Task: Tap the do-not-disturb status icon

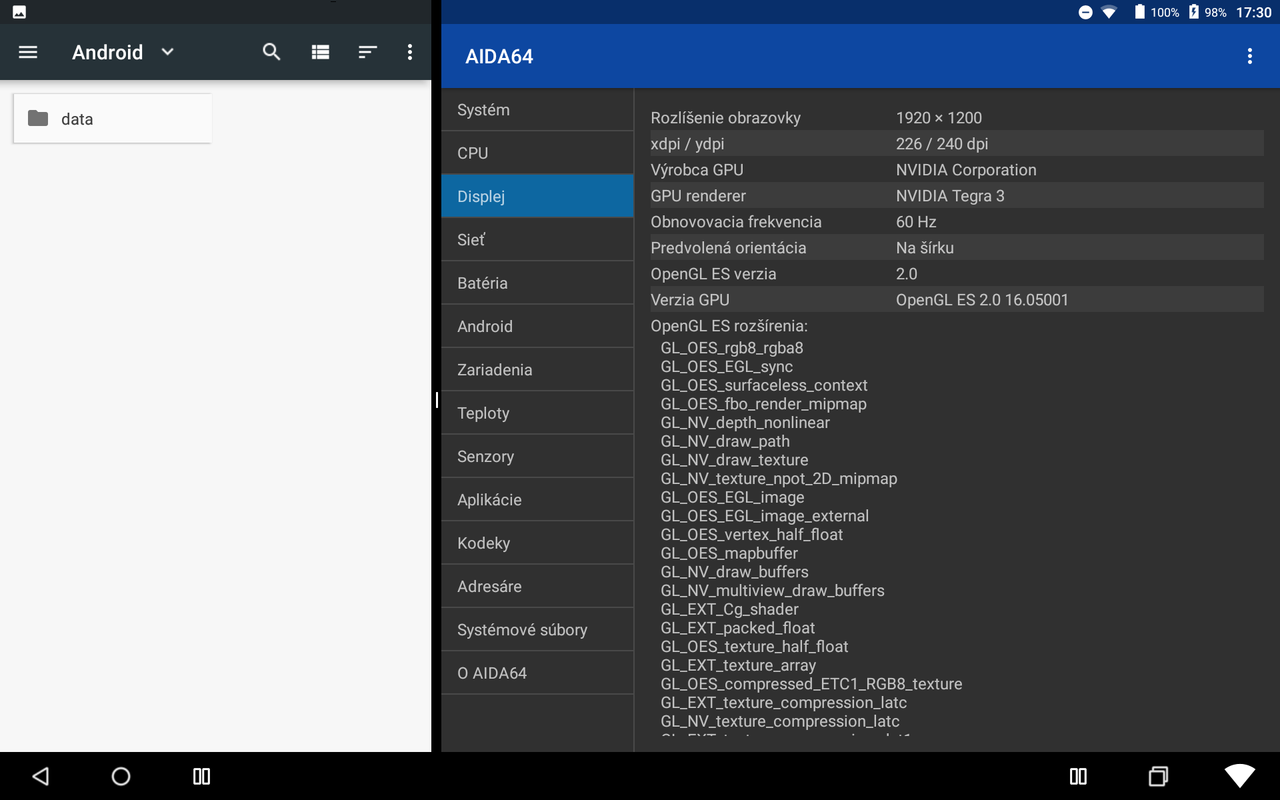Action: [x=1085, y=12]
